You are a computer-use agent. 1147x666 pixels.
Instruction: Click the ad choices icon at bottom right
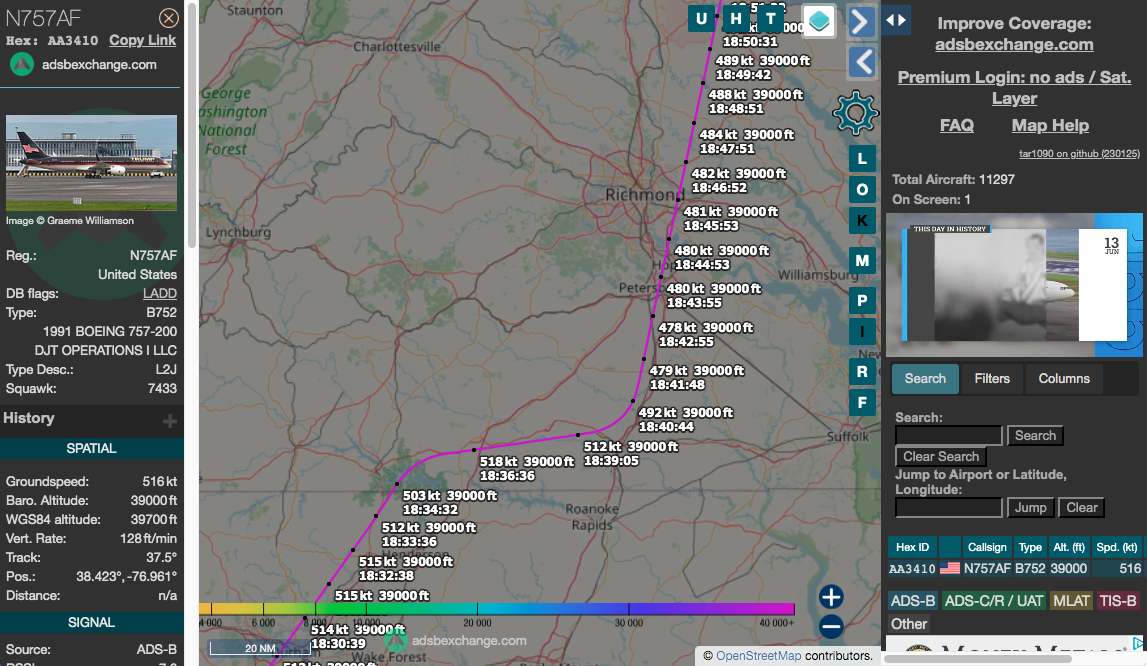click(x=1138, y=643)
